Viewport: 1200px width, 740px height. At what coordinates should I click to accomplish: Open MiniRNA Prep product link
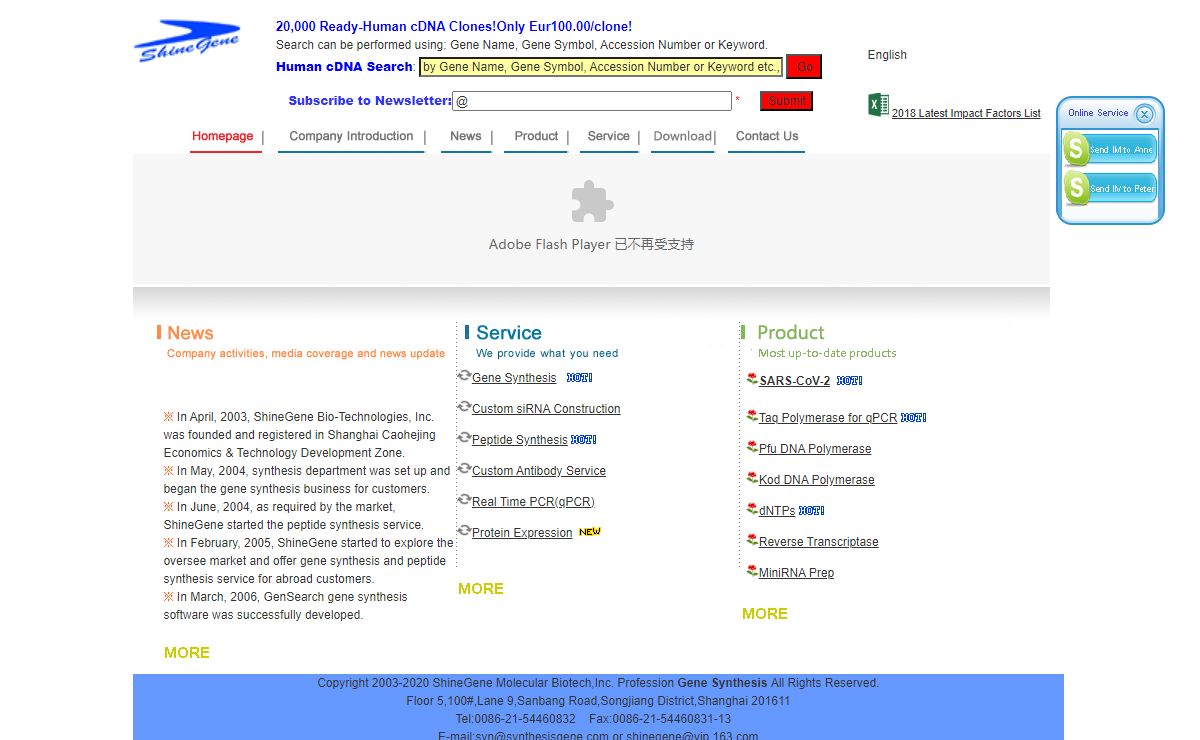pos(796,573)
